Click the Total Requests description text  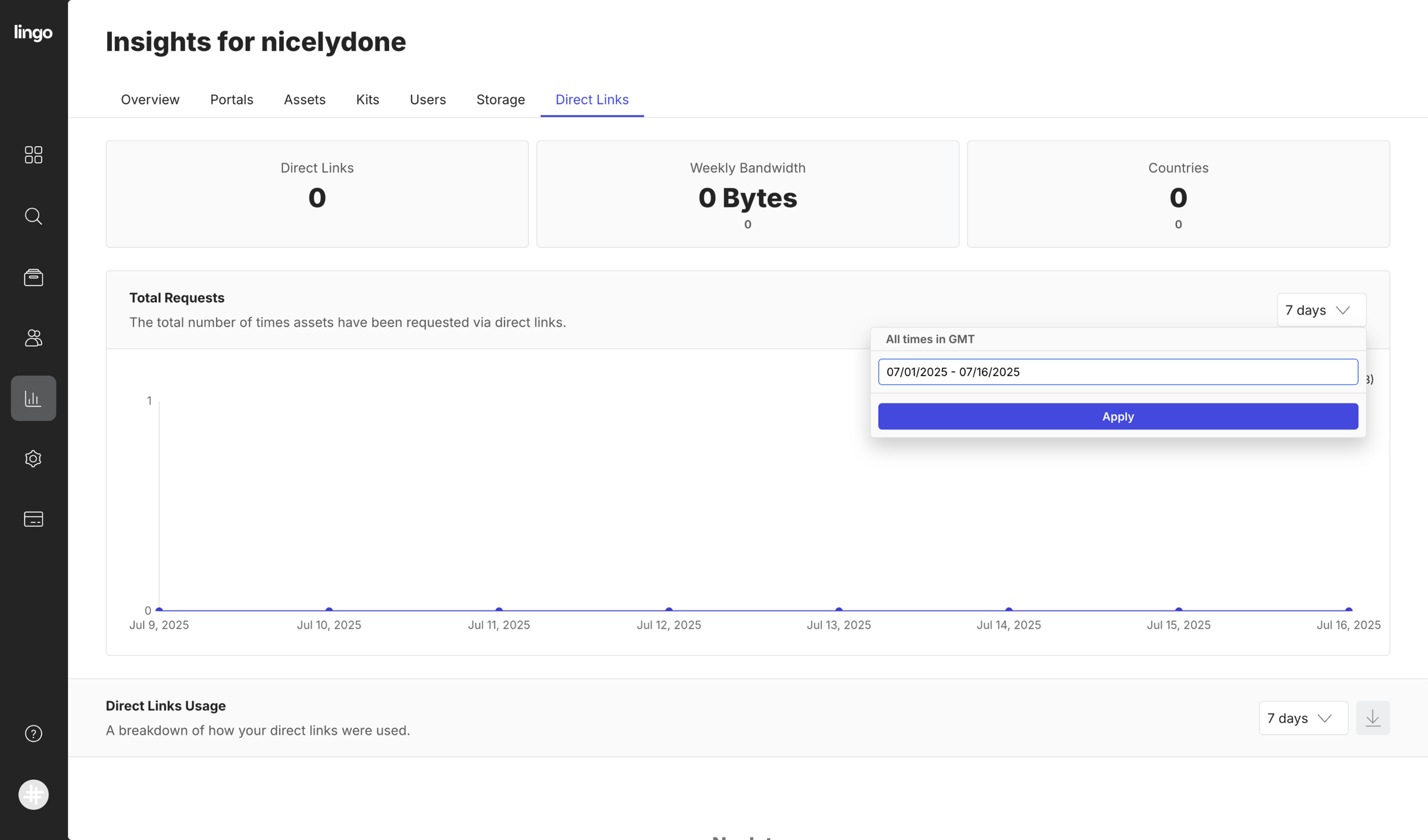(x=347, y=322)
